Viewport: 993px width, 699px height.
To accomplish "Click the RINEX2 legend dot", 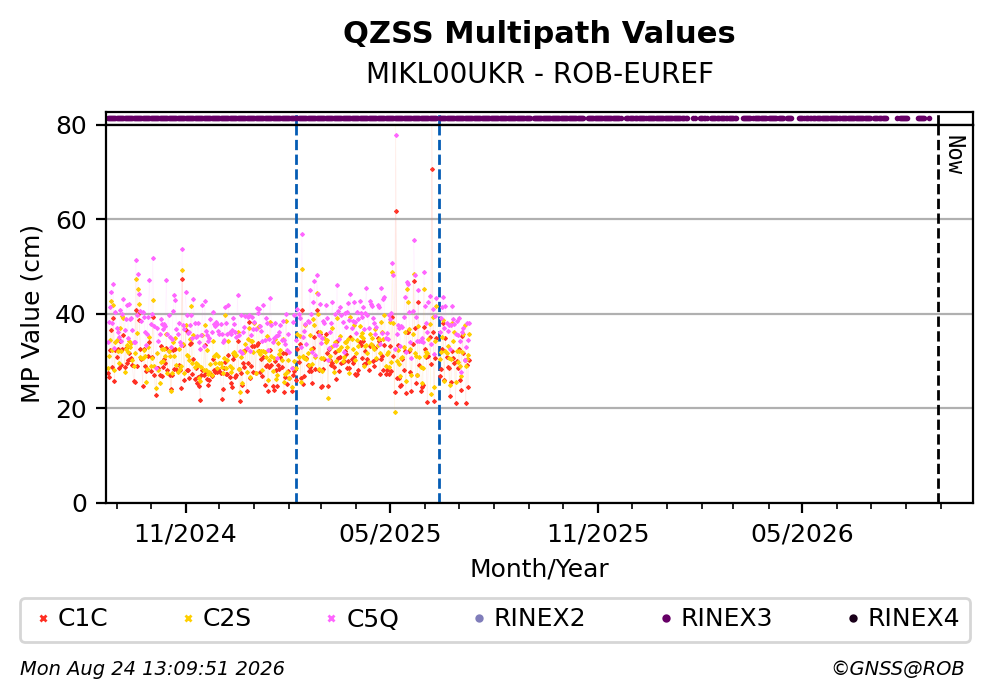I will tap(479, 619).
